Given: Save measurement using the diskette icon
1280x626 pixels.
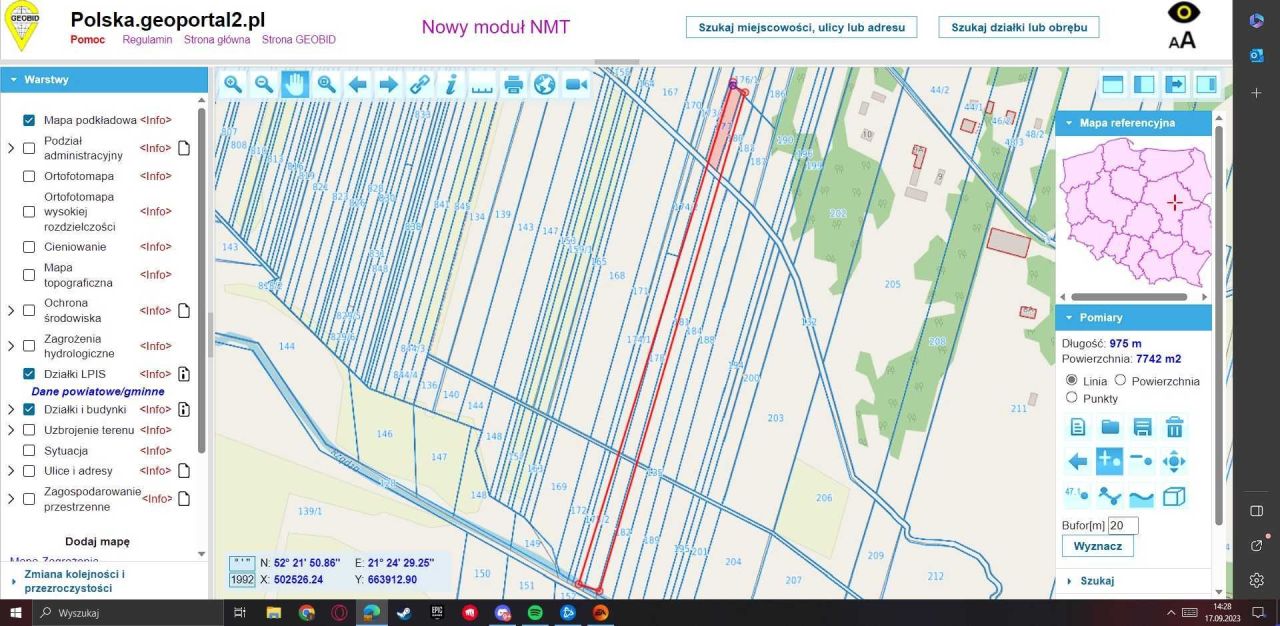Looking at the screenshot, I should coord(1142,427).
